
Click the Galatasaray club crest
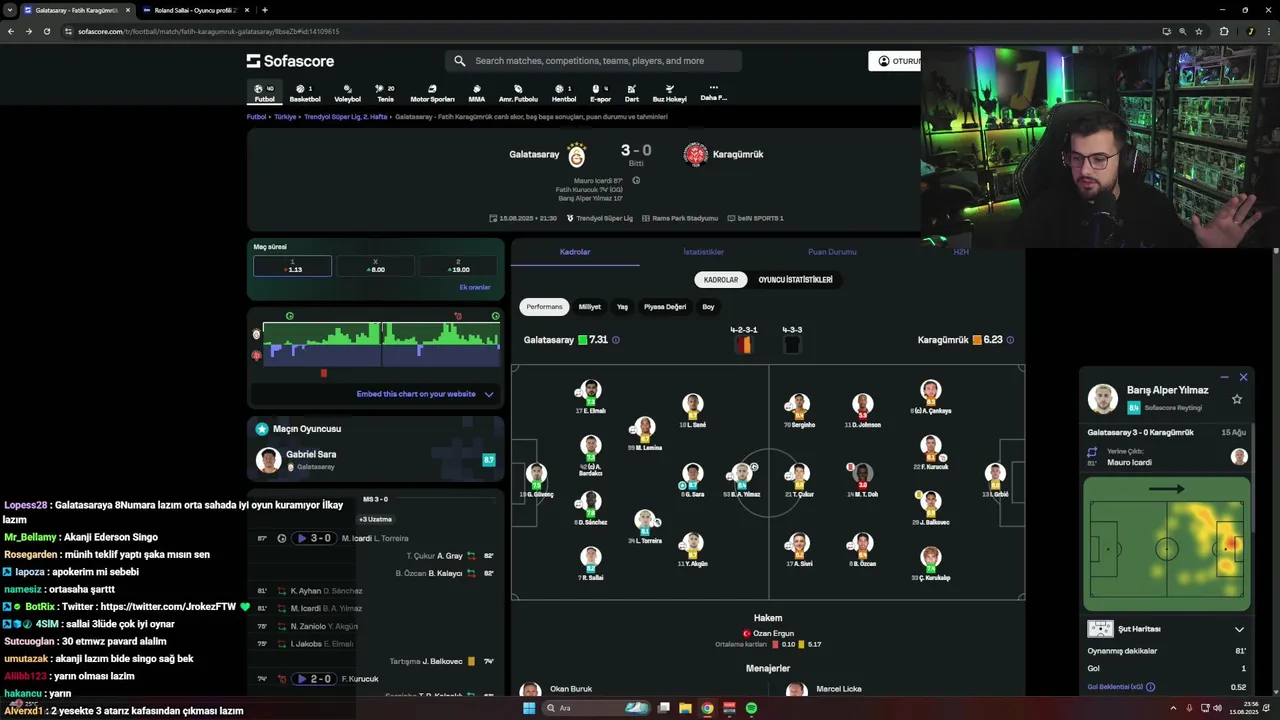[576, 155]
